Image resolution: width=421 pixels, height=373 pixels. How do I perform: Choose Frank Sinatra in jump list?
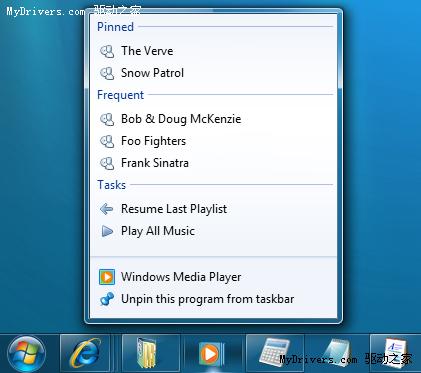(x=213, y=163)
